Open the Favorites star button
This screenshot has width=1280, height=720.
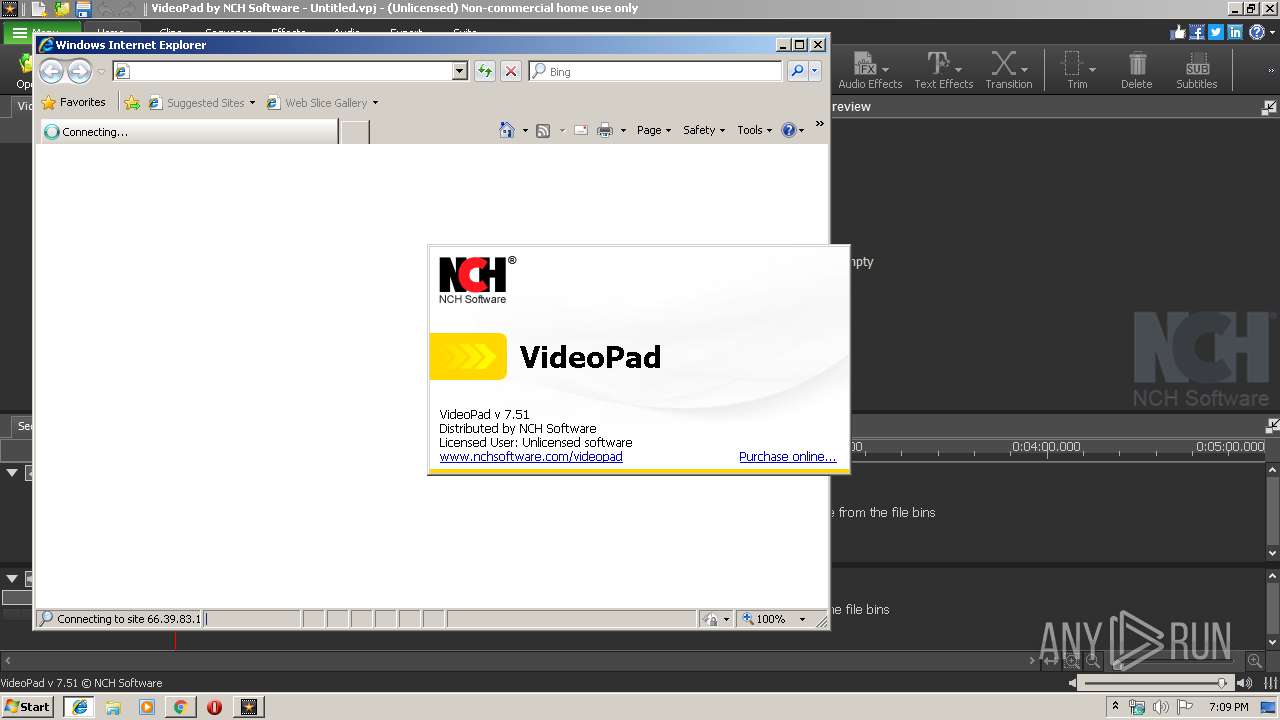(74, 102)
